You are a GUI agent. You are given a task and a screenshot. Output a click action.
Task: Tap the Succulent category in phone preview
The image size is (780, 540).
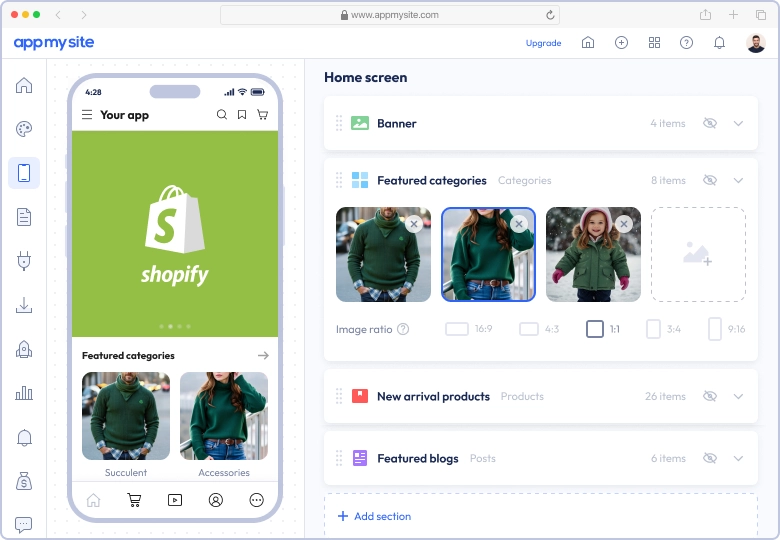tap(126, 425)
